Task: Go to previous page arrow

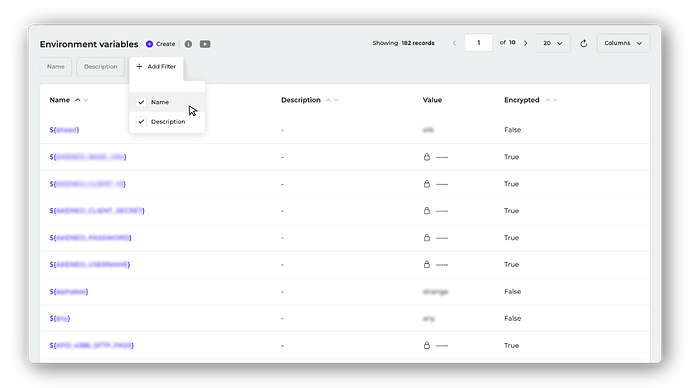Action: [455, 43]
